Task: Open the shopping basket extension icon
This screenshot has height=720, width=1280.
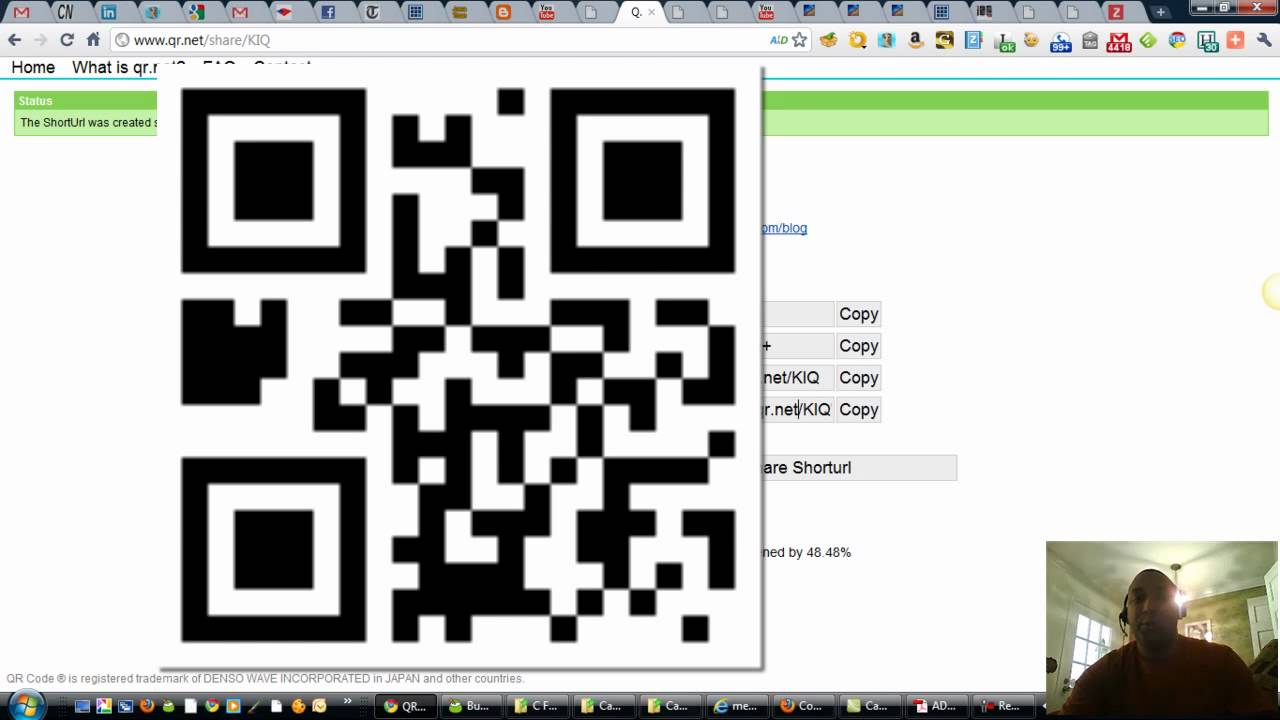Action: tap(828, 40)
